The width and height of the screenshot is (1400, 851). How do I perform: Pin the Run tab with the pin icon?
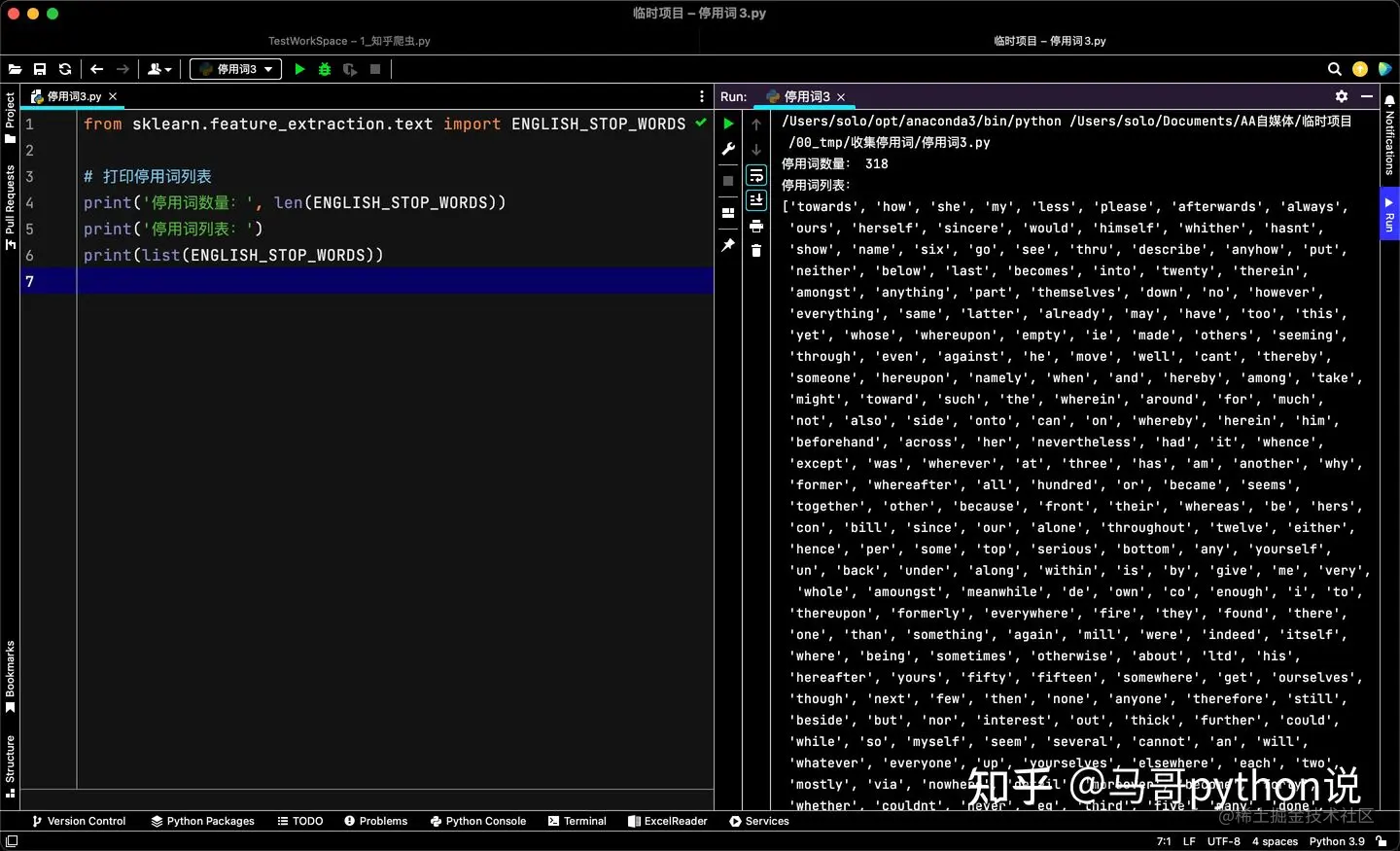[x=728, y=246]
